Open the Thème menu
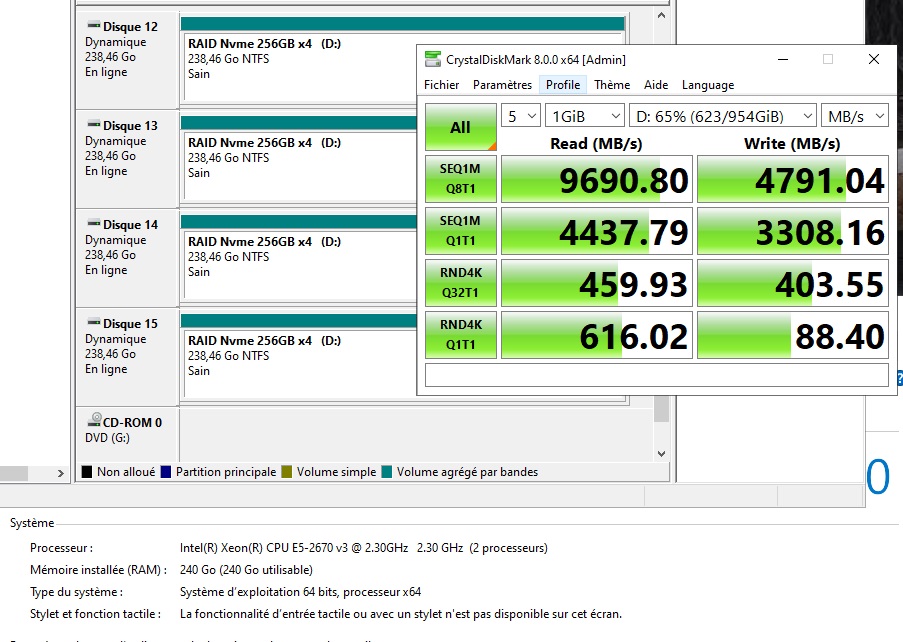The width and height of the screenshot is (903, 642). [612, 85]
